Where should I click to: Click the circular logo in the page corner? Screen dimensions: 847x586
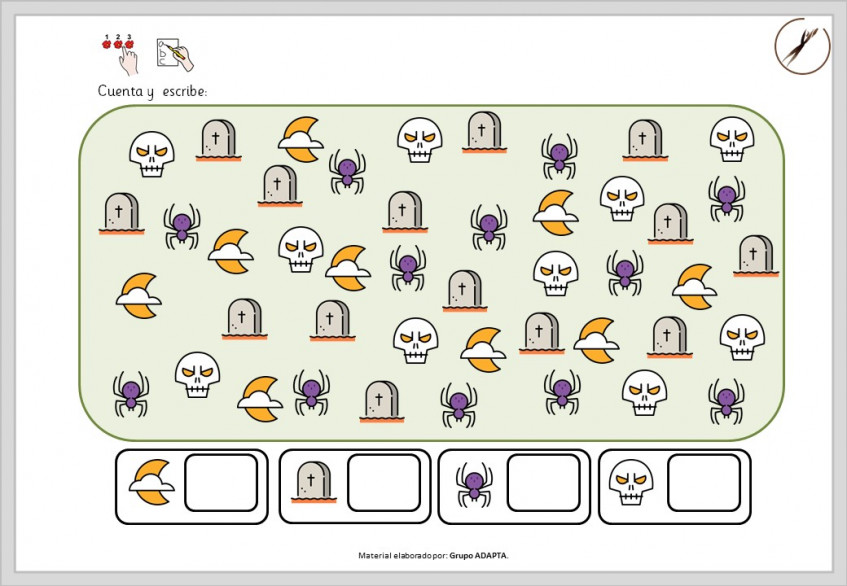(802, 46)
